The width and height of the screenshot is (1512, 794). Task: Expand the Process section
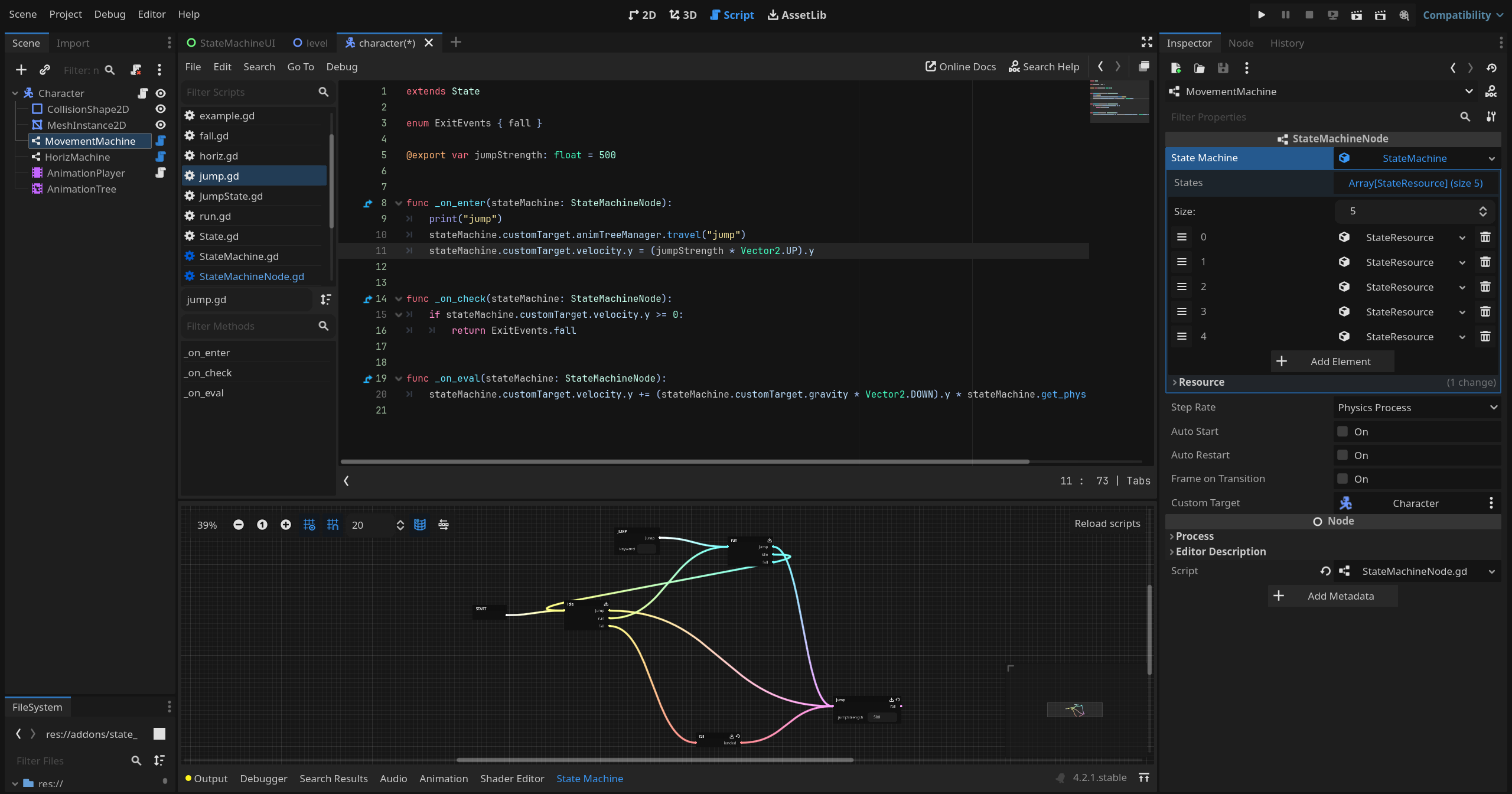click(x=1194, y=536)
